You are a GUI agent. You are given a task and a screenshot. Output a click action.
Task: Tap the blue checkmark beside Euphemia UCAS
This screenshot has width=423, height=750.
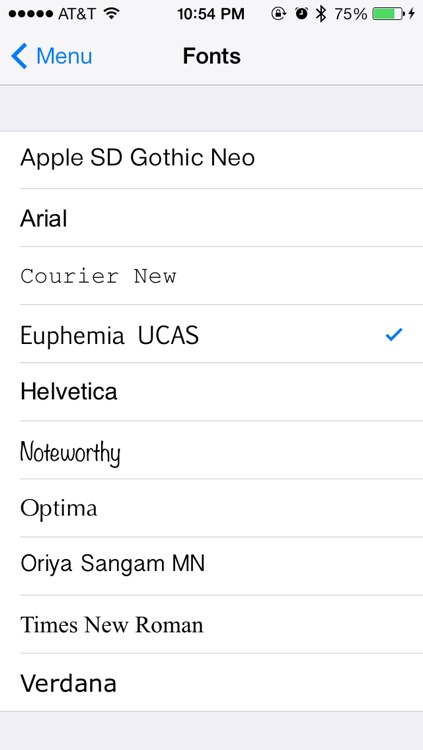[394, 335]
